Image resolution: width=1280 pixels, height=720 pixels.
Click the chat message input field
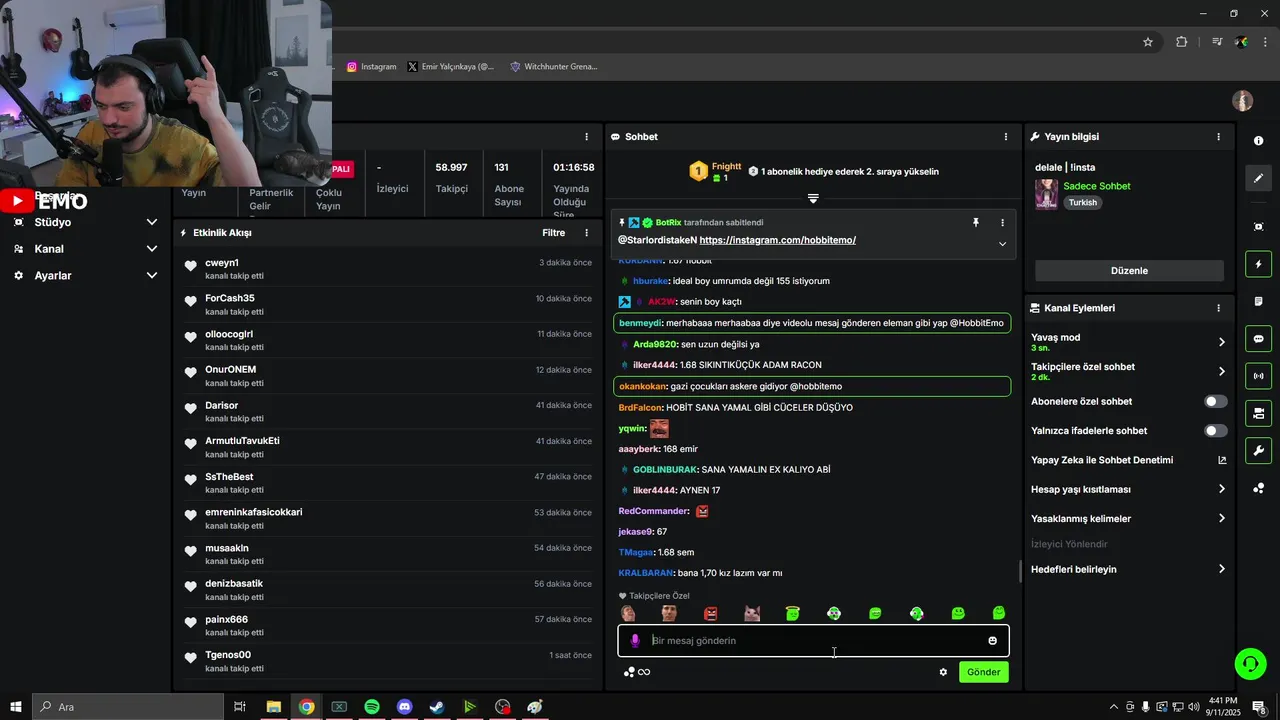coord(813,641)
